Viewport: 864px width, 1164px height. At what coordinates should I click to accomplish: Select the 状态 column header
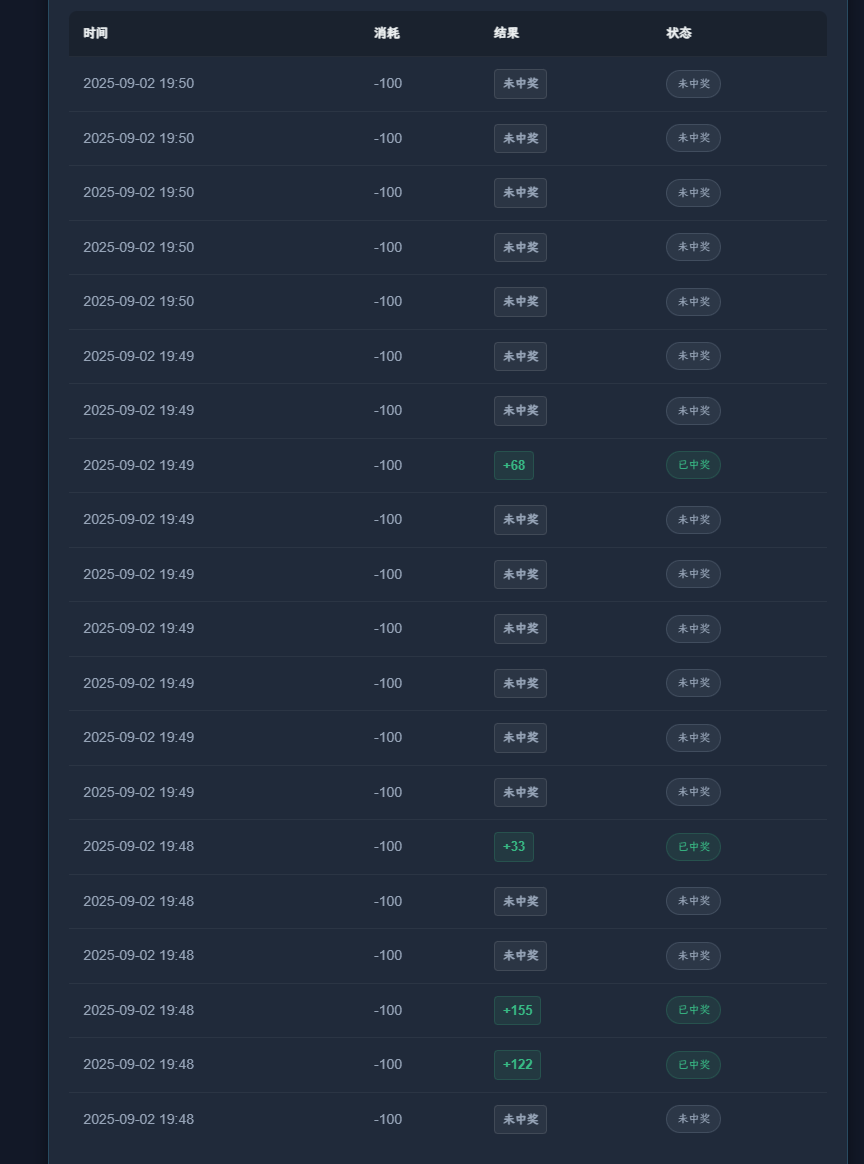pos(679,33)
